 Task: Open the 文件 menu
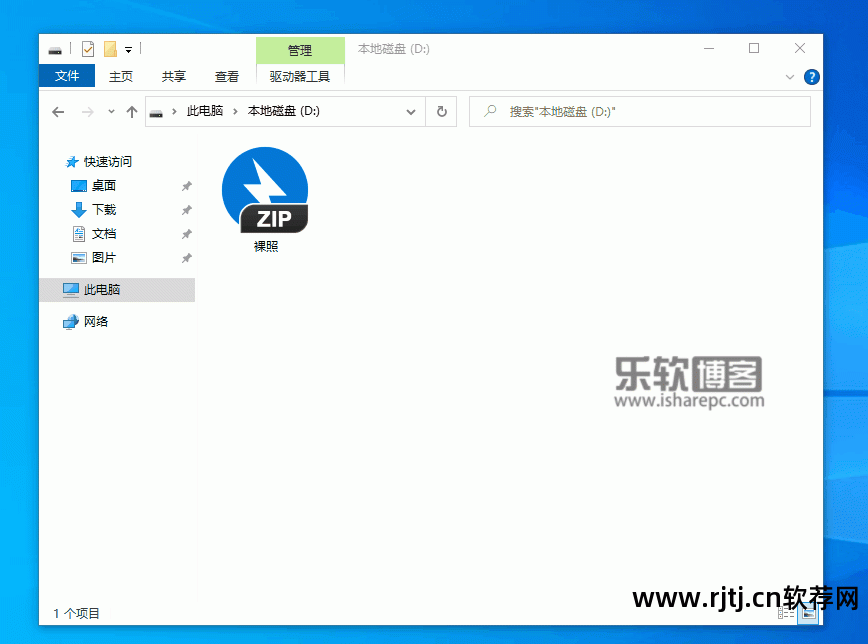[66, 75]
